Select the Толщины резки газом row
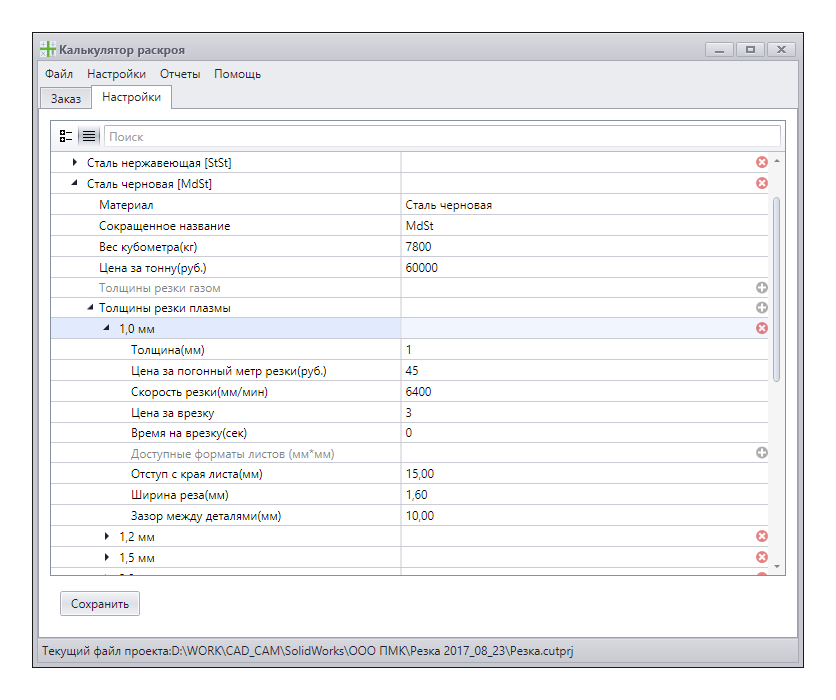This screenshot has height=700, width=836. pyautogui.click(x=409, y=288)
